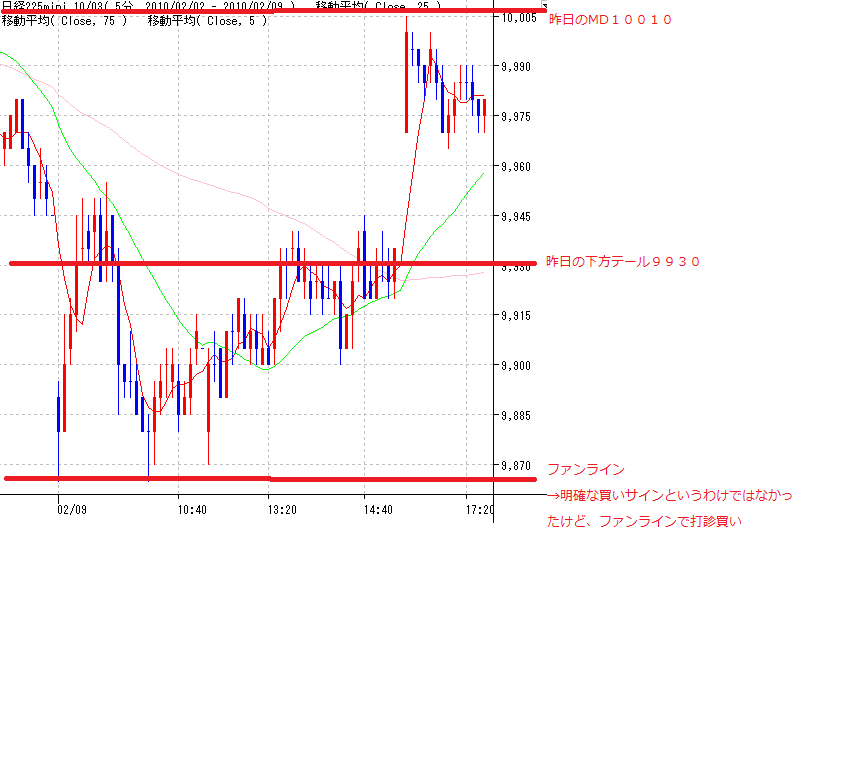Click the small arrow icon at chart top-right corner
The image size is (858, 764).
(544, 6)
